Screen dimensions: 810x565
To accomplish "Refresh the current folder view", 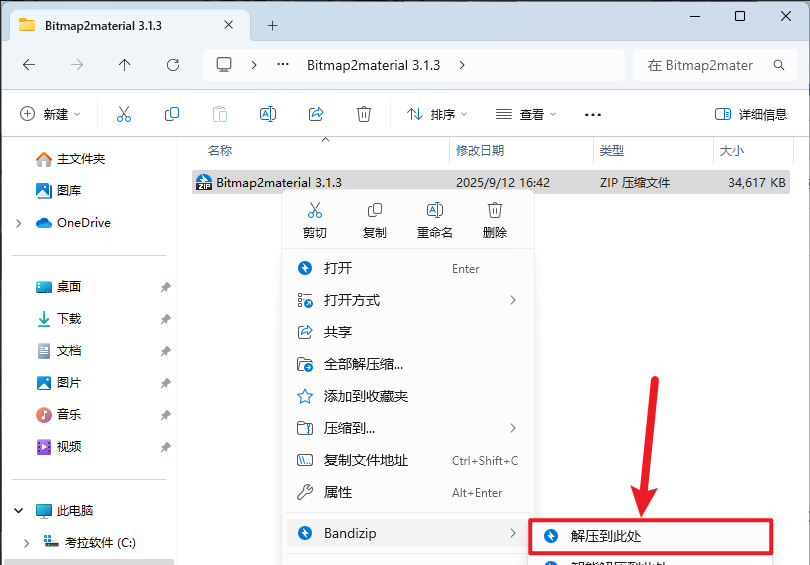I will click(x=173, y=65).
